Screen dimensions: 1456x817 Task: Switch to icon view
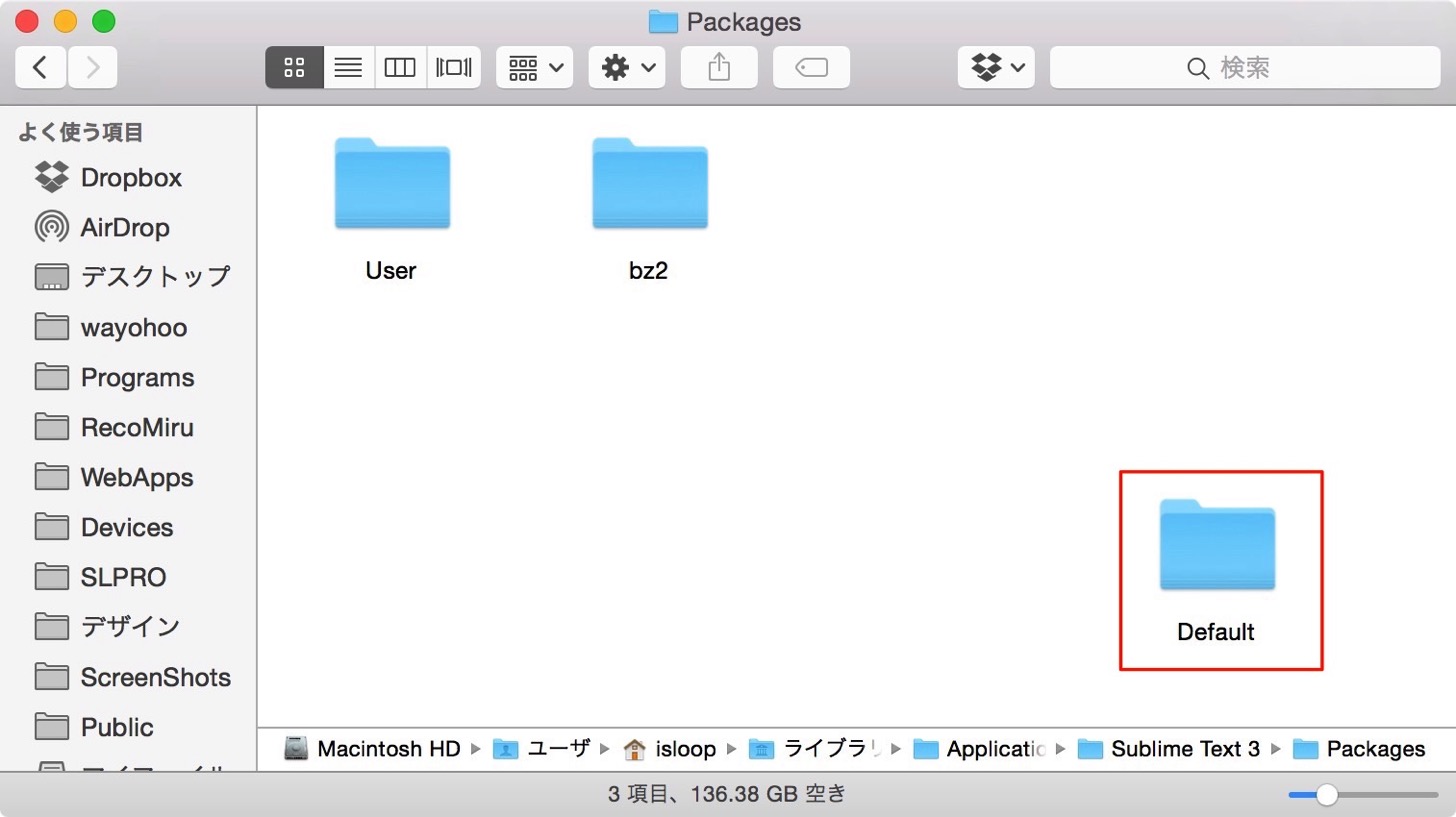[294, 67]
